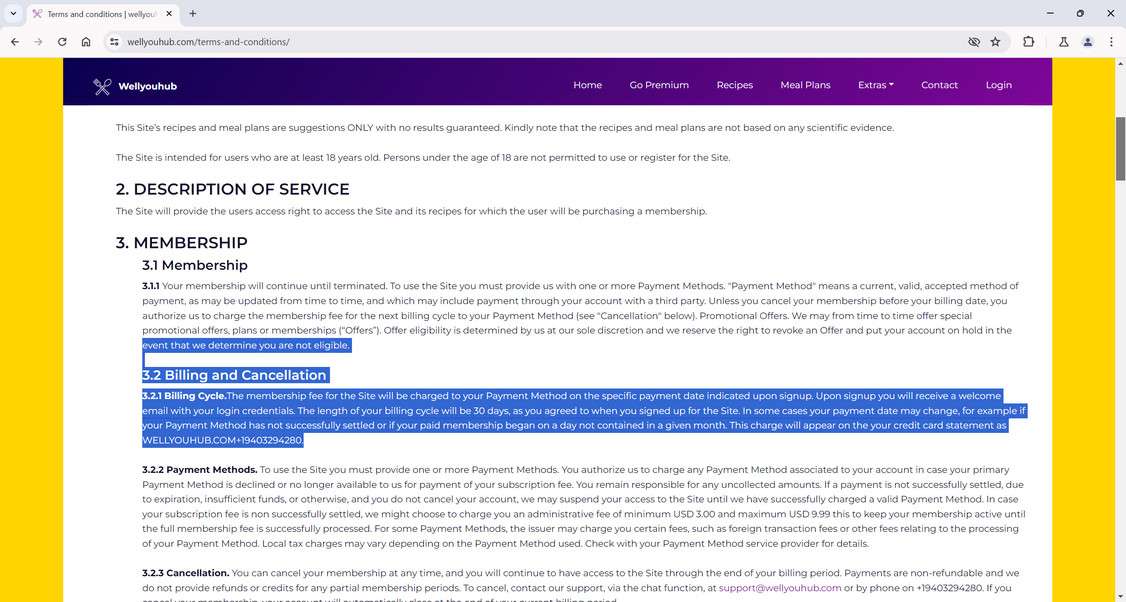Viewport: 1126px width, 602px height.
Task: Open a new tab with the plus button
Action: coord(192,13)
